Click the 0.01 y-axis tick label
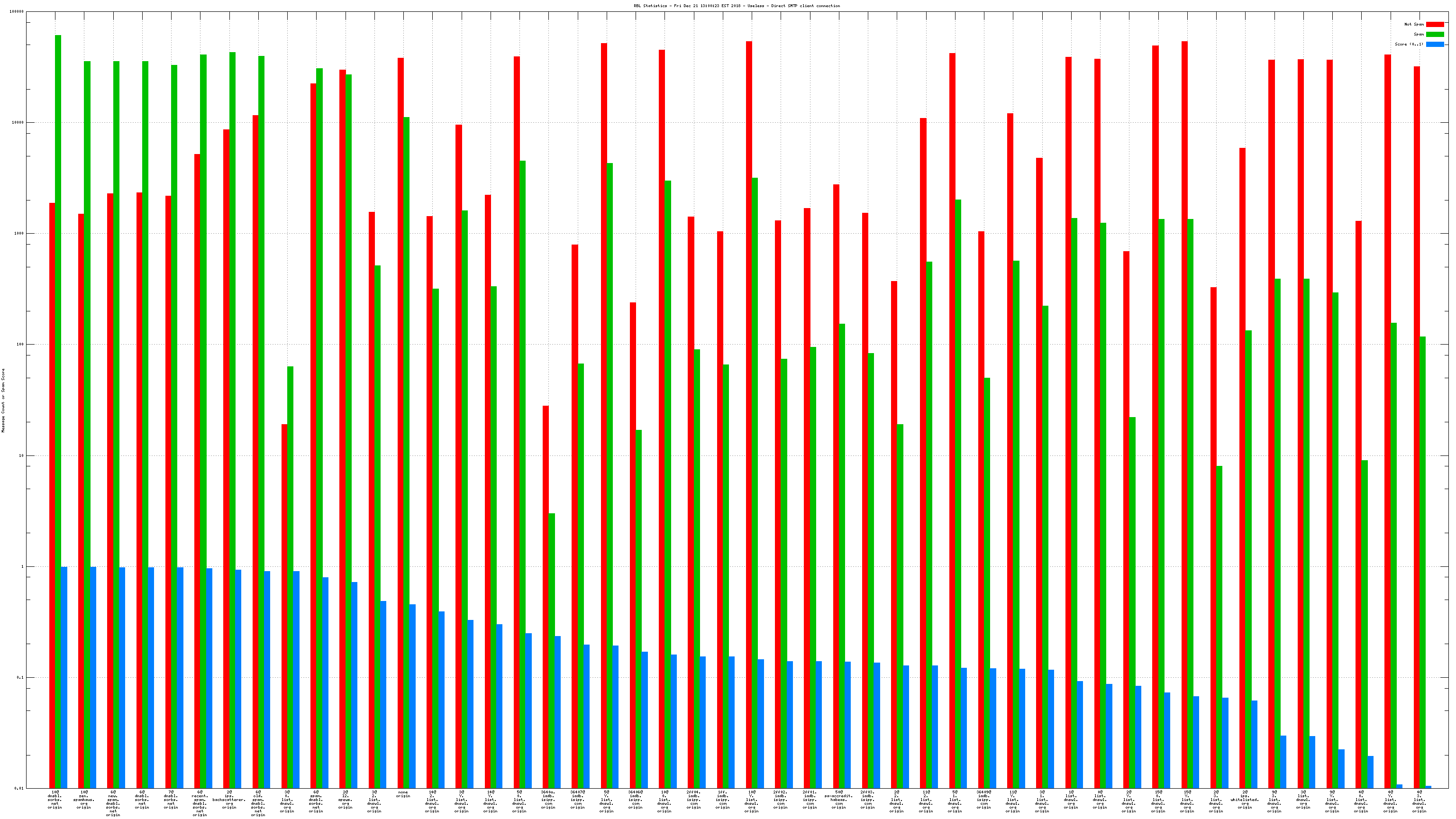 coord(18,789)
